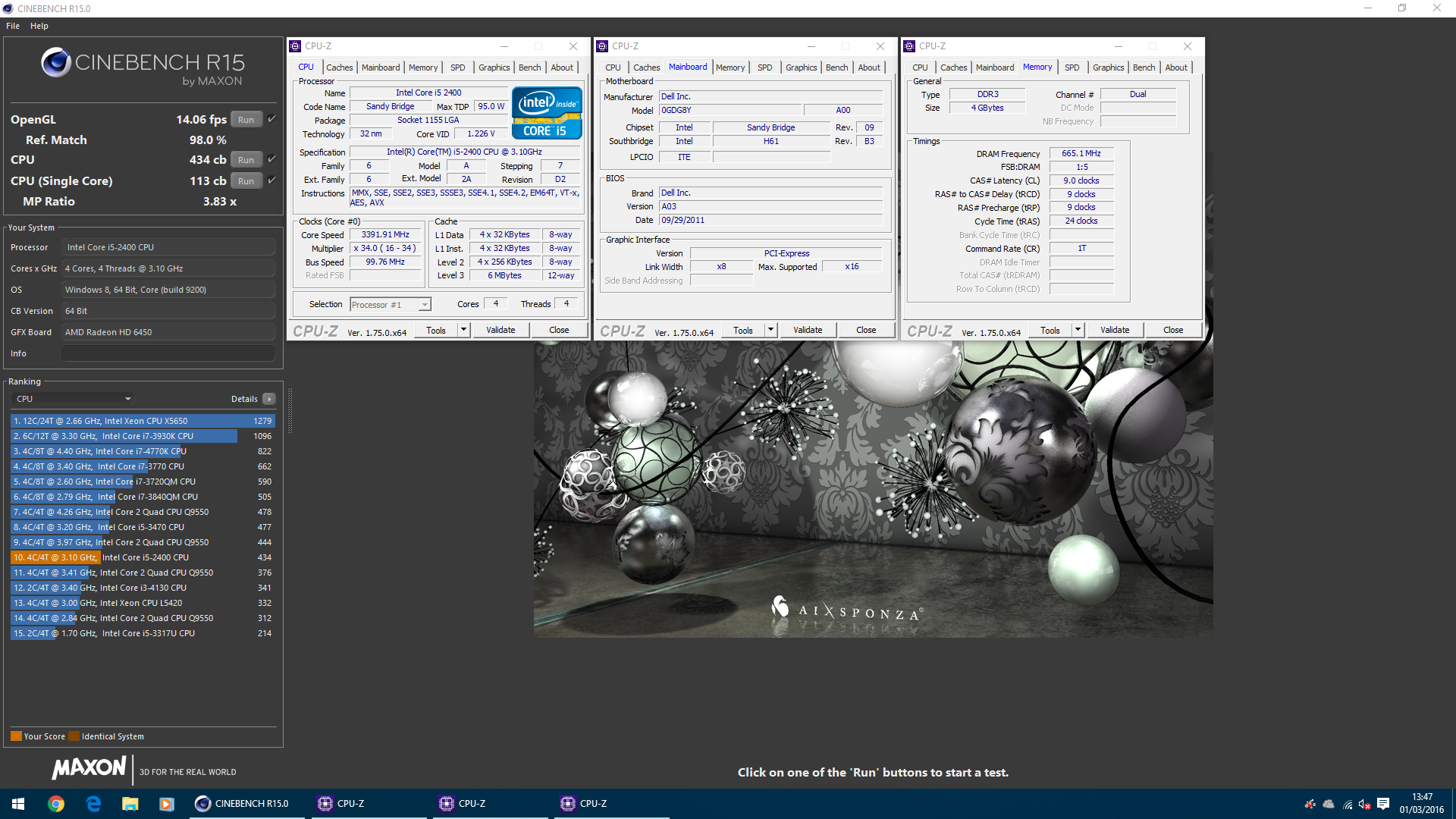Open About tab in Mainboard CPU-Z window
Image resolution: width=1456 pixels, height=819 pixels.
(x=869, y=67)
